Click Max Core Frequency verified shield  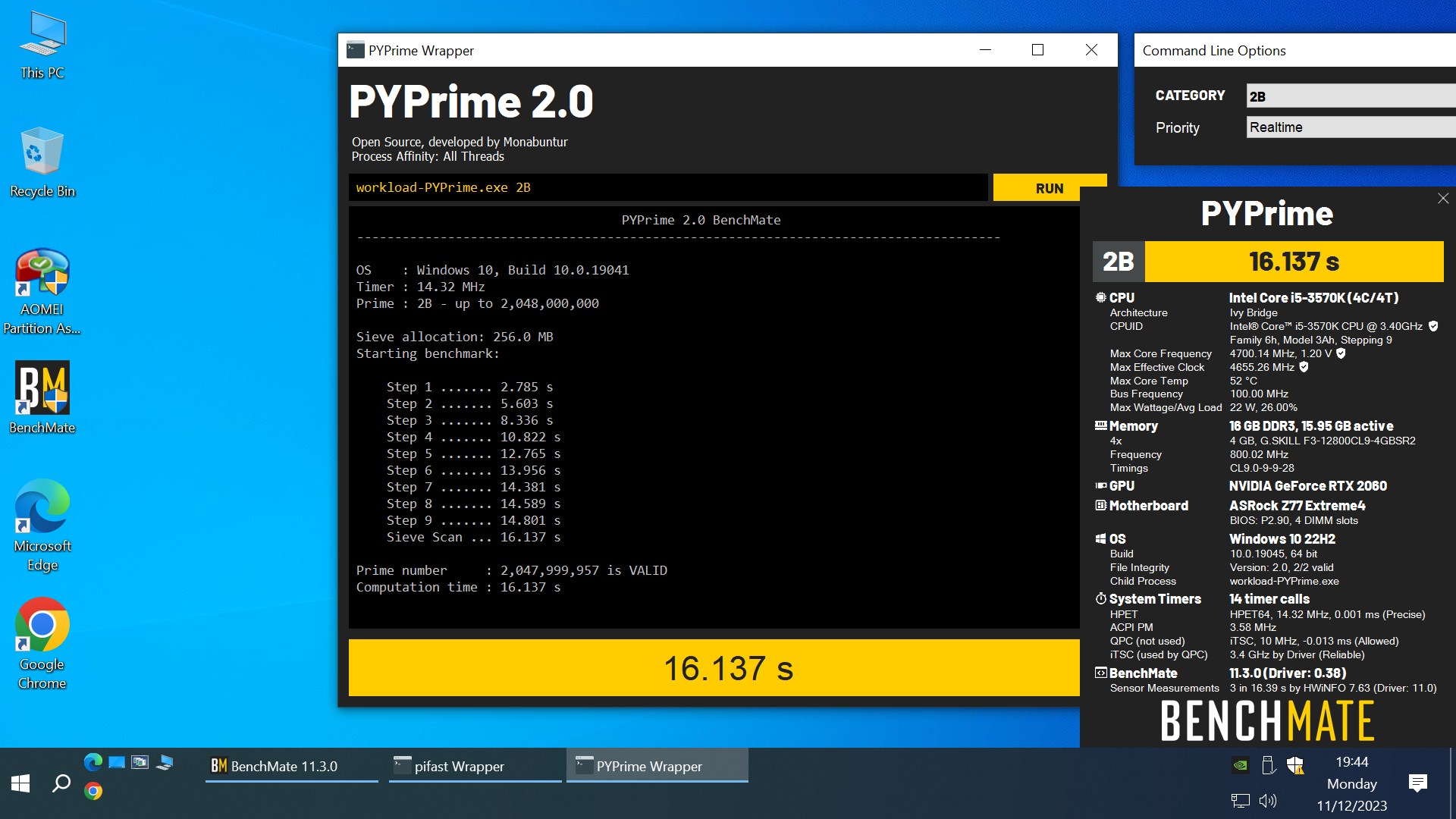pyautogui.click(x=1341, y=353)
